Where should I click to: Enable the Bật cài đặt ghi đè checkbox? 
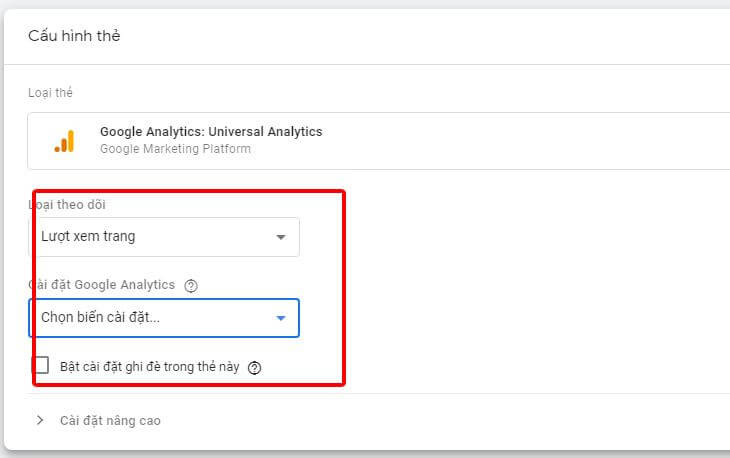coord(40,365)
